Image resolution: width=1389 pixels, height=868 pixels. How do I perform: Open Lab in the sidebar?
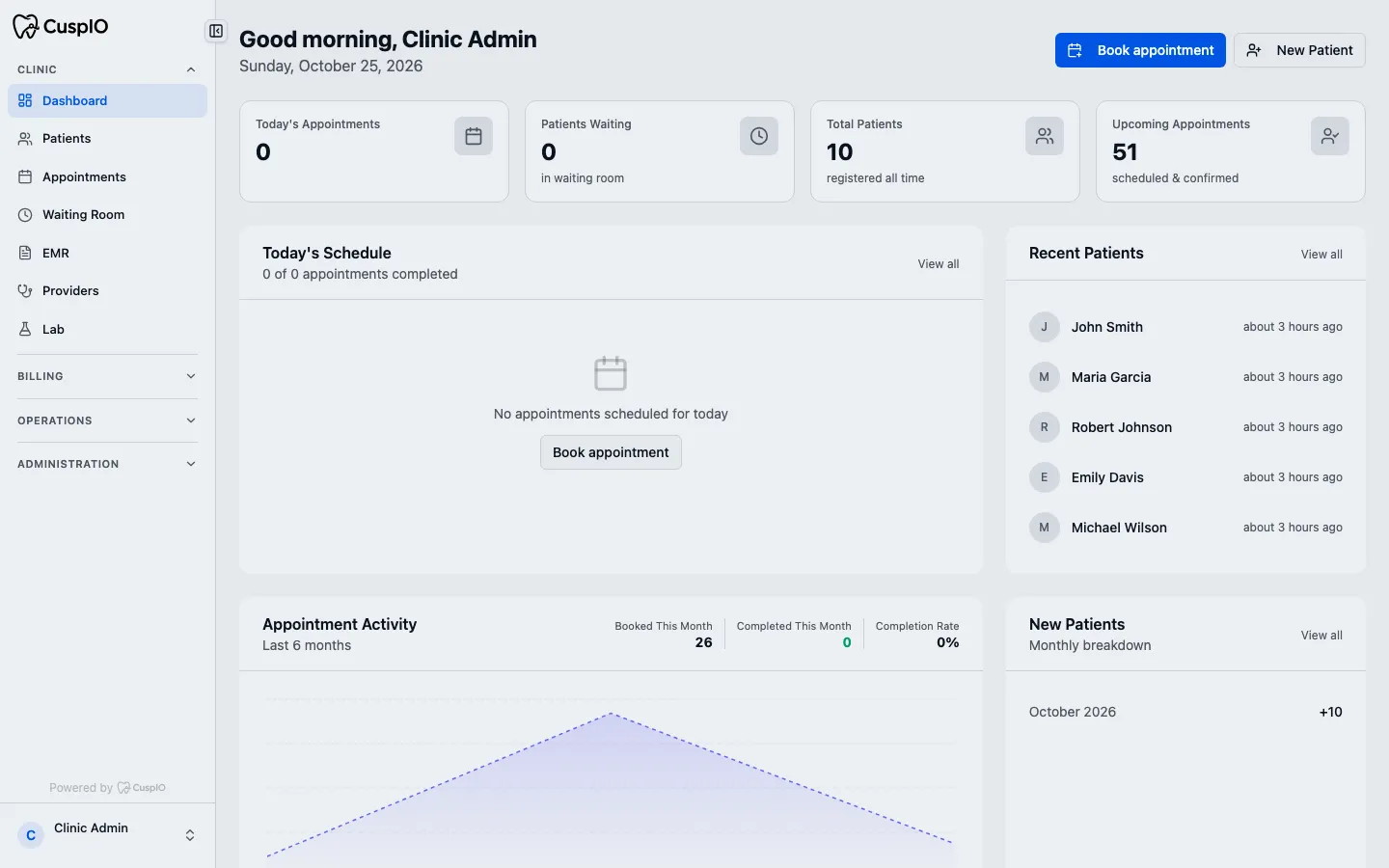(107, 329)
